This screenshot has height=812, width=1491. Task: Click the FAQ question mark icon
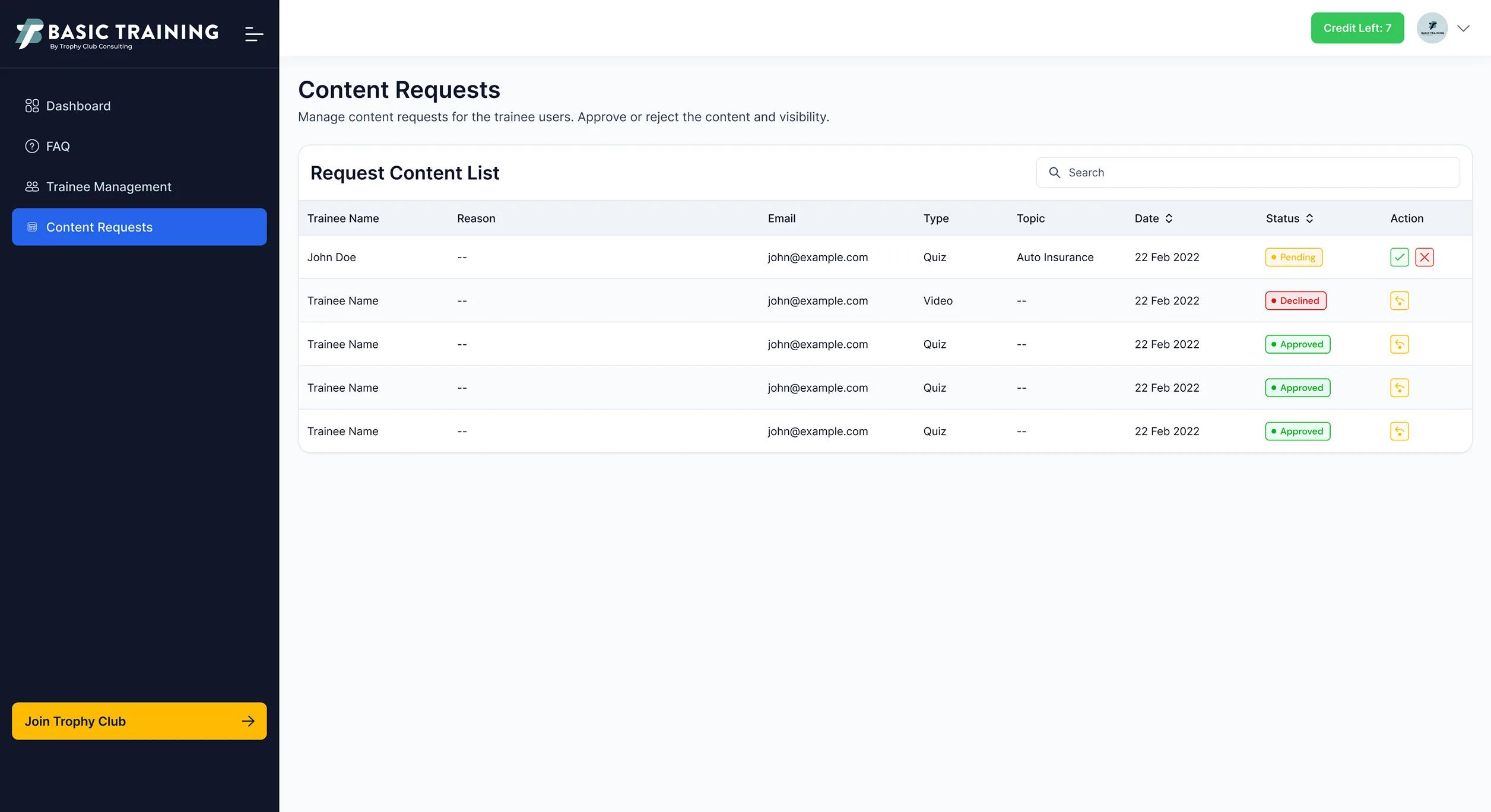(32, 146)
